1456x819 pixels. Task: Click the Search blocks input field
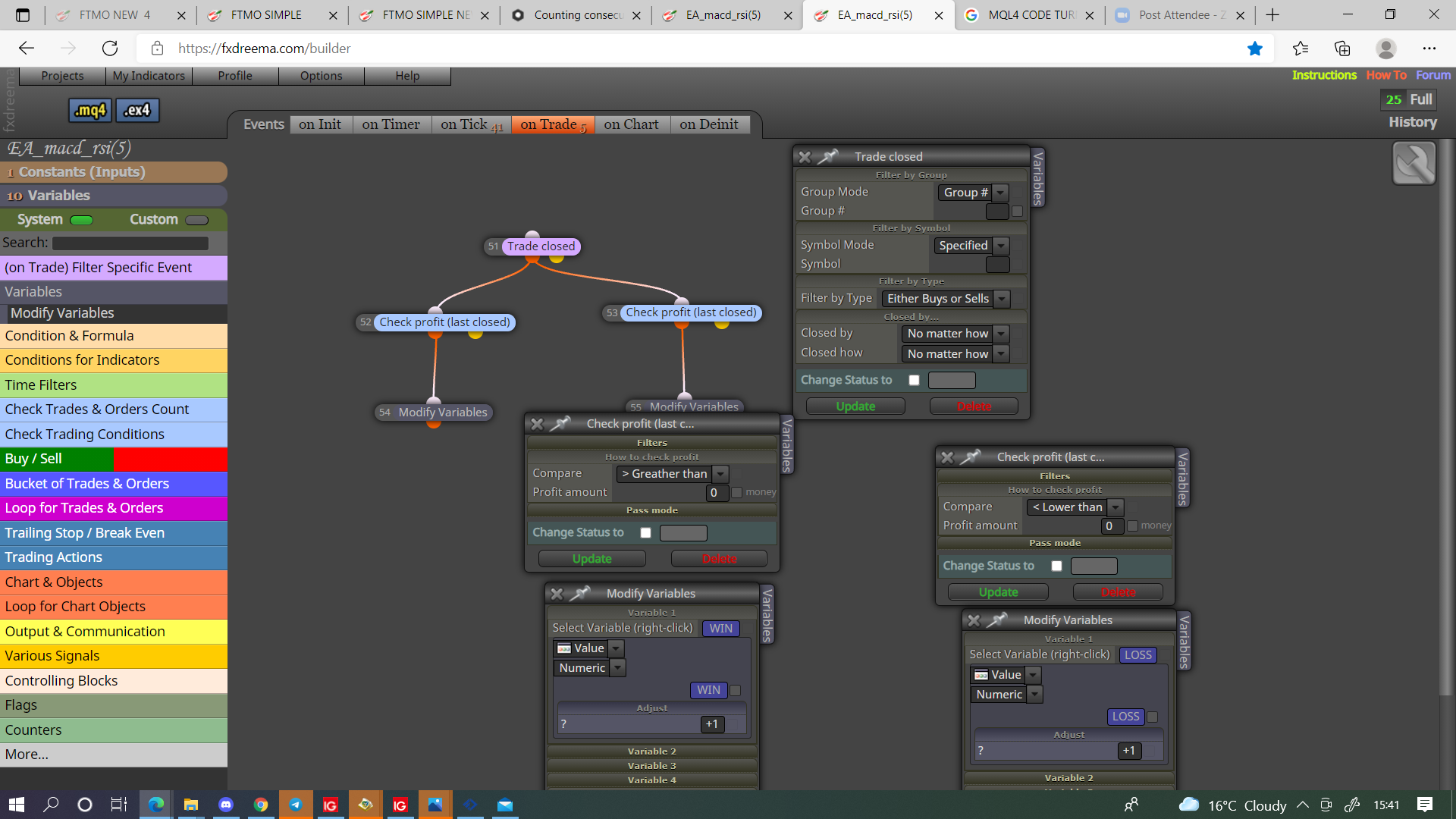tap(130, 243)
